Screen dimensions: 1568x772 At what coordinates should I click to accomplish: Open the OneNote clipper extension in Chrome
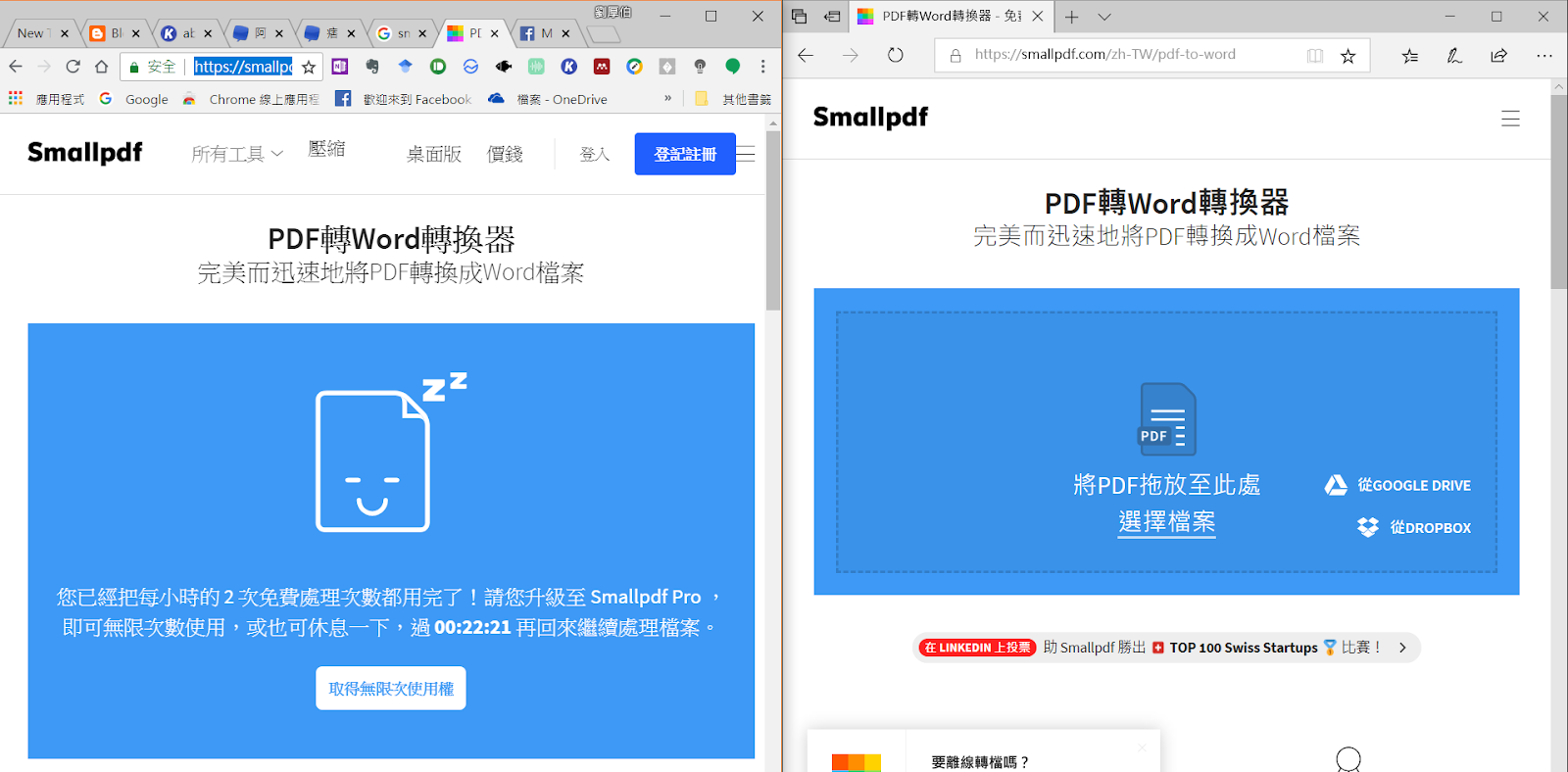pyautogui.click(x=340, y=67)
